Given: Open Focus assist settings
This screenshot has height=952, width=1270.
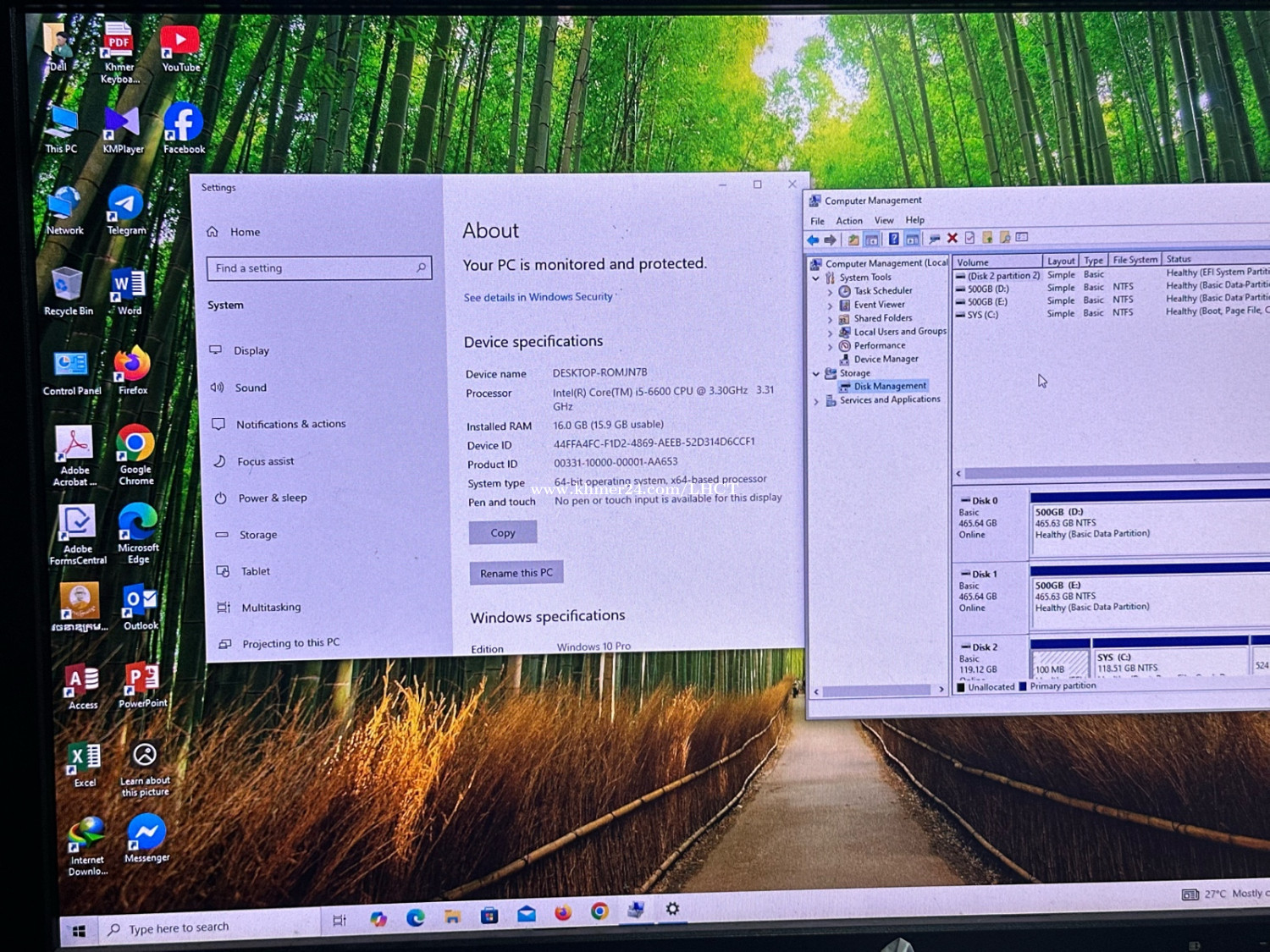Looking at the screenshot, I should tap(253, 461).
